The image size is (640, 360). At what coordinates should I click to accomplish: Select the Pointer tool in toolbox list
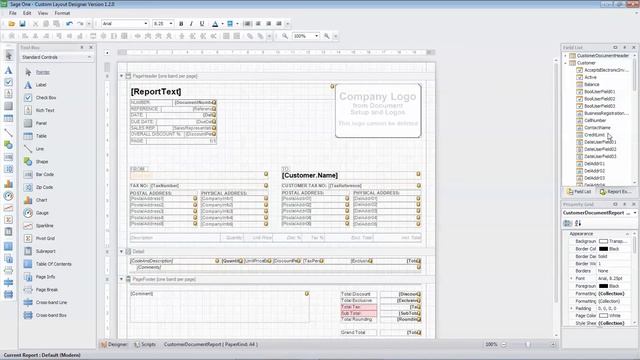pyautogui.click(x=42, y=72)
